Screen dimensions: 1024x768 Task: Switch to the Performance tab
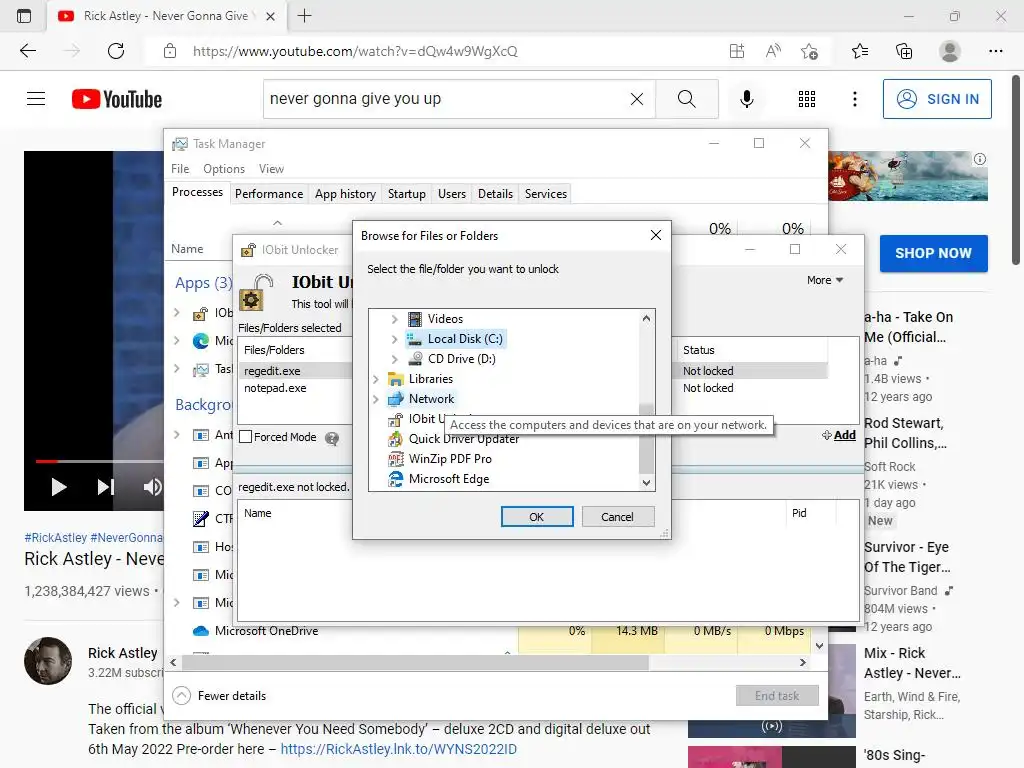pyautogui.click(x=269, y=194)
